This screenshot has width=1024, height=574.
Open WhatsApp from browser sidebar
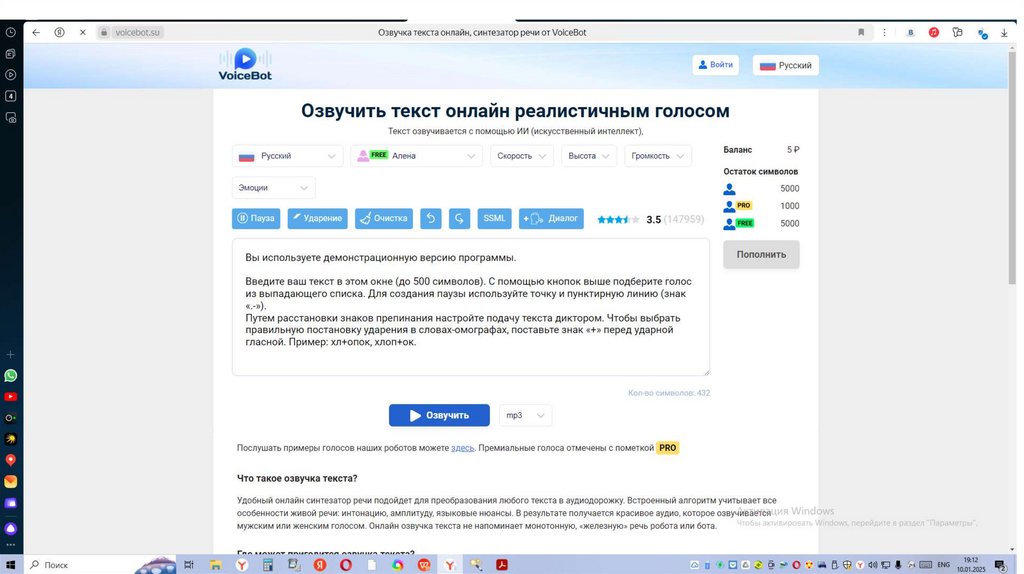tap(10, 375)
